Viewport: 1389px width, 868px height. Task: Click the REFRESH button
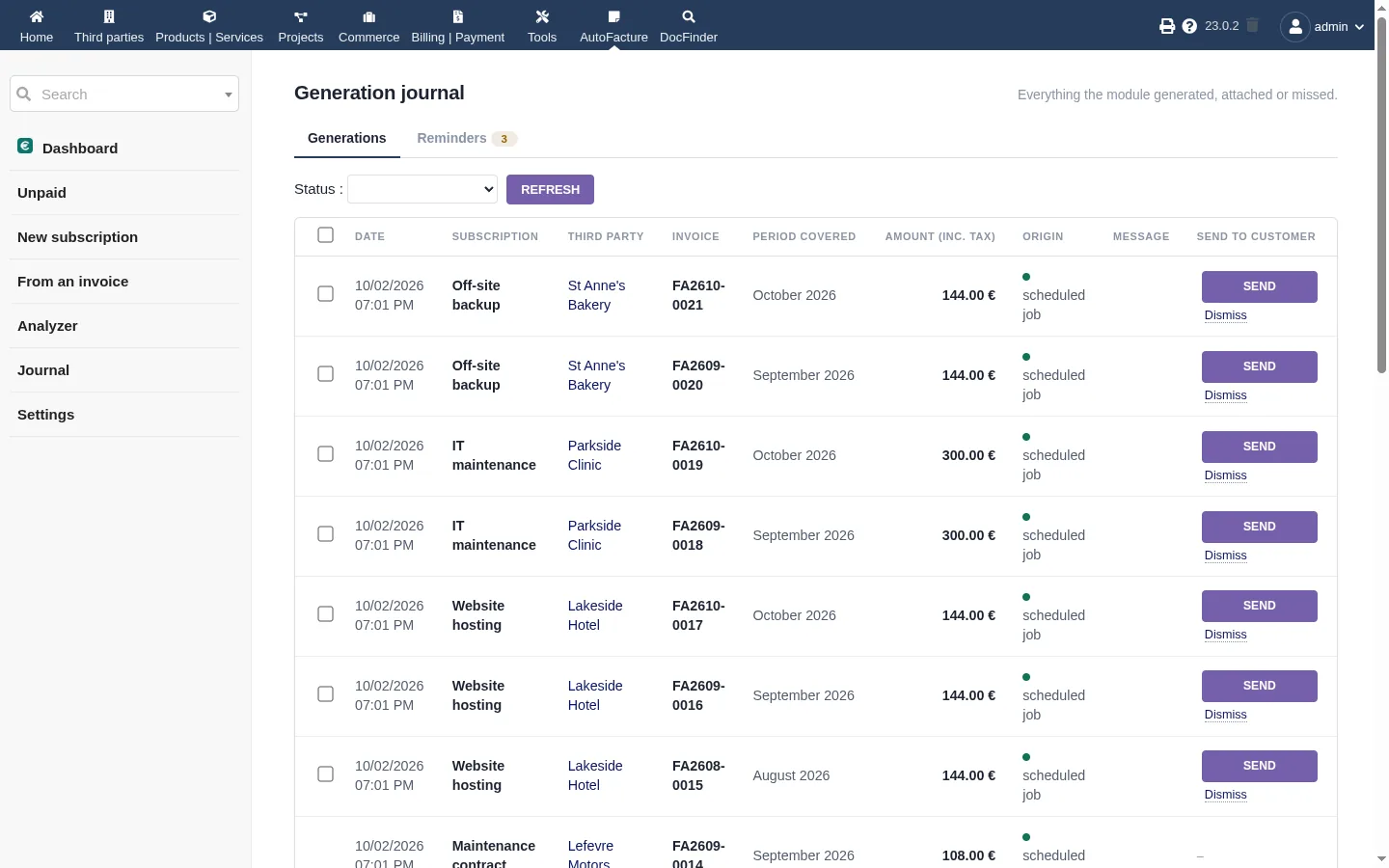click(550, 189)
